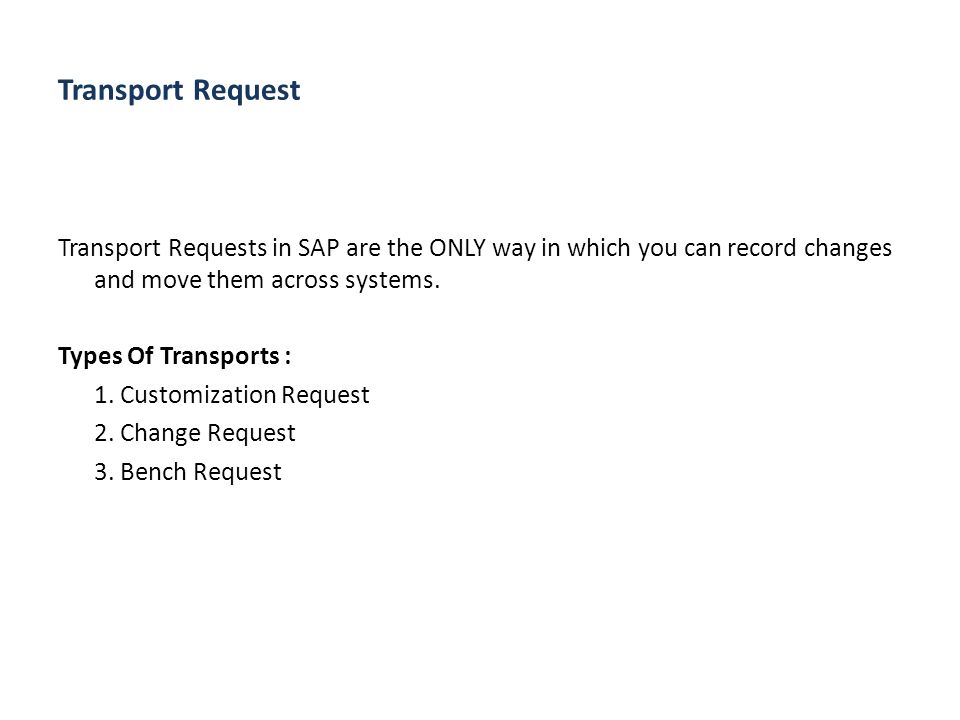Select the Bench Request list item
Image resolution: width=960 pixels, height=720 pixels.
point(188,472)
